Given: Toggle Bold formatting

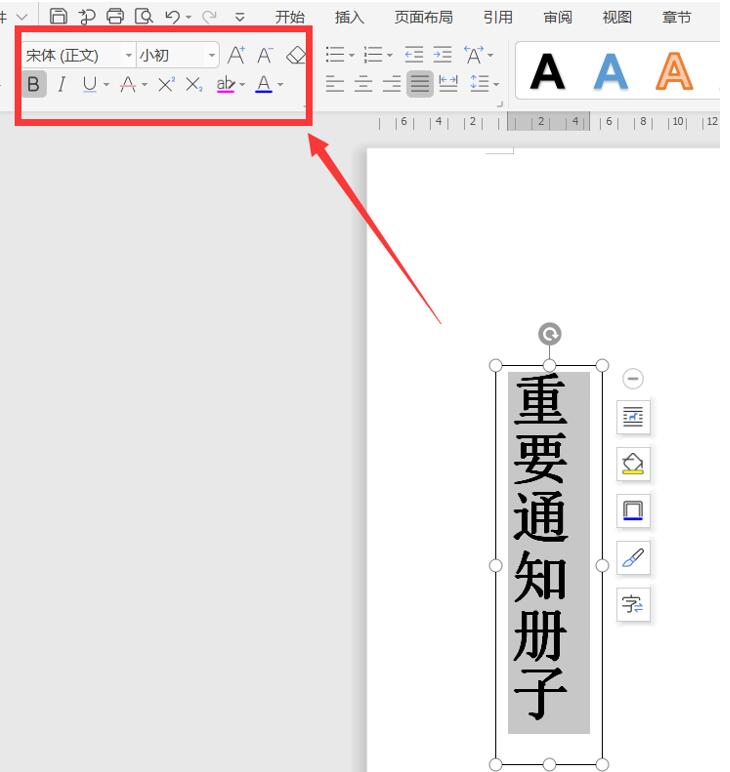Looking at the screenshot, I should (34, 84).
